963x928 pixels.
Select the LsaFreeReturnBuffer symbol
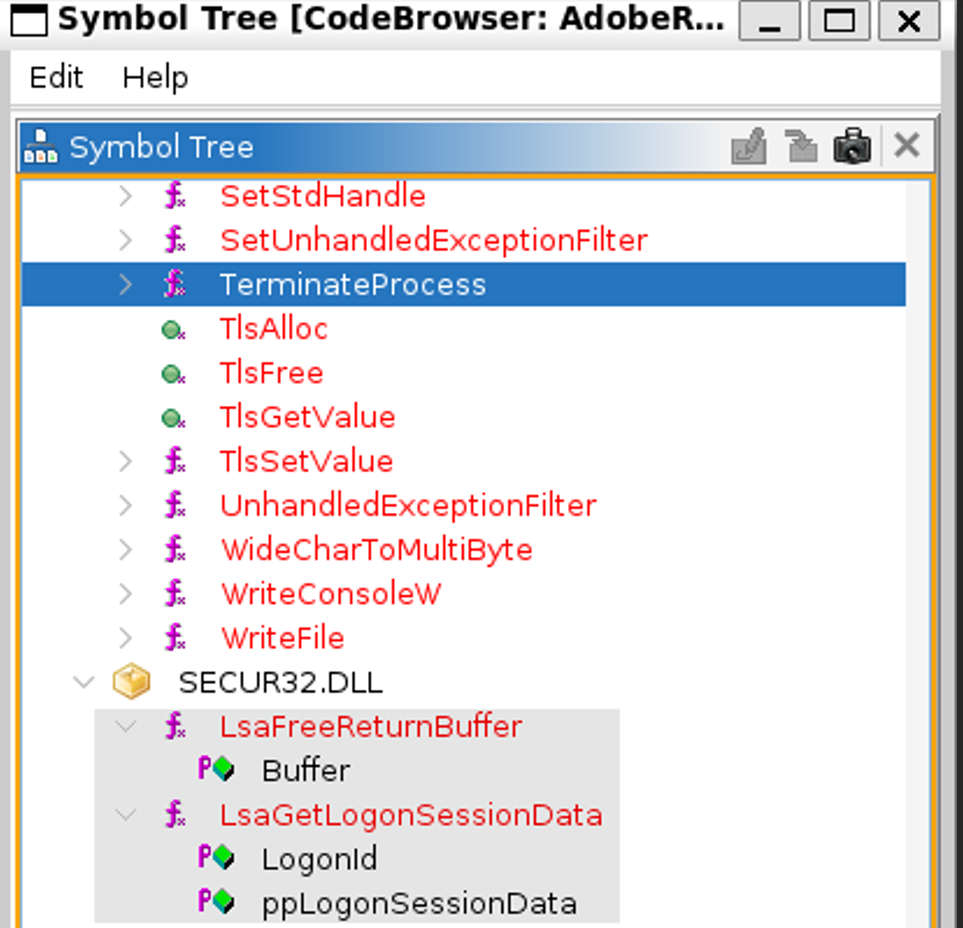click(371, 727)
